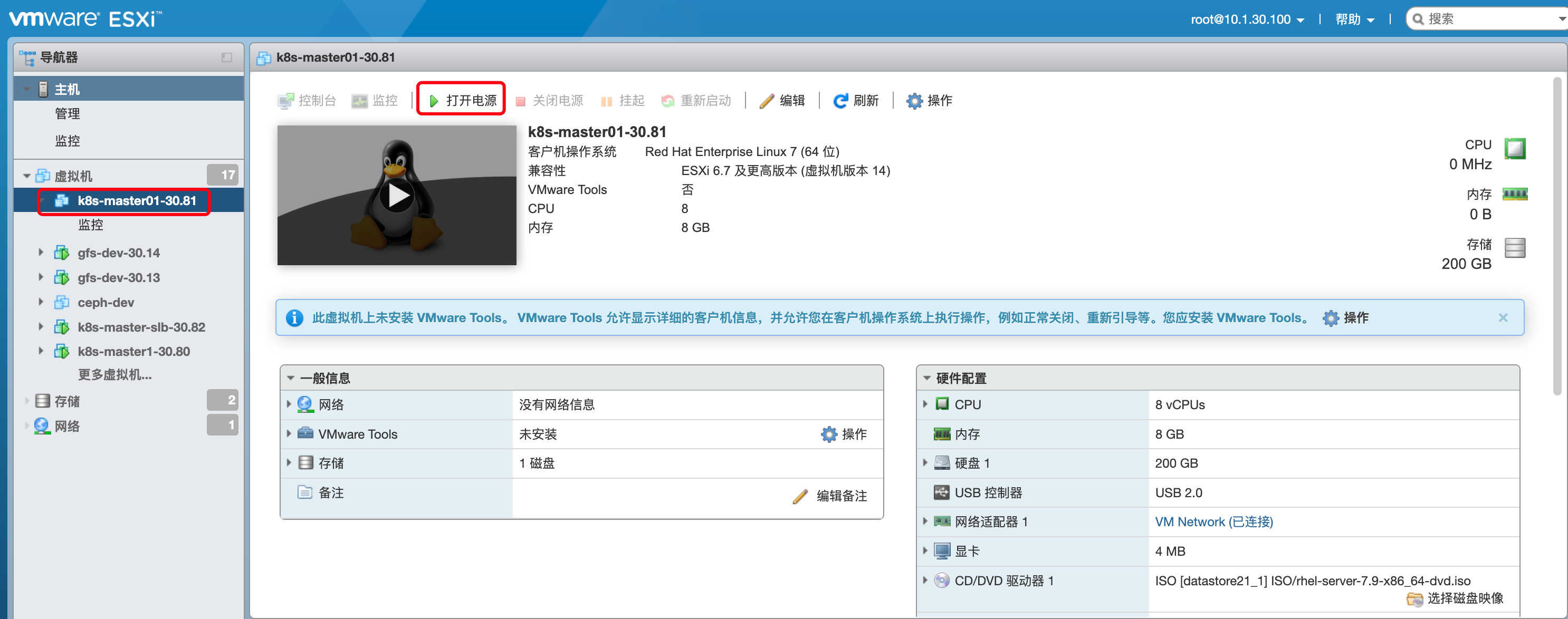Refresh the page with 刷新
The height and width of the screenshot is (619, 1568).
click(856, 100)
